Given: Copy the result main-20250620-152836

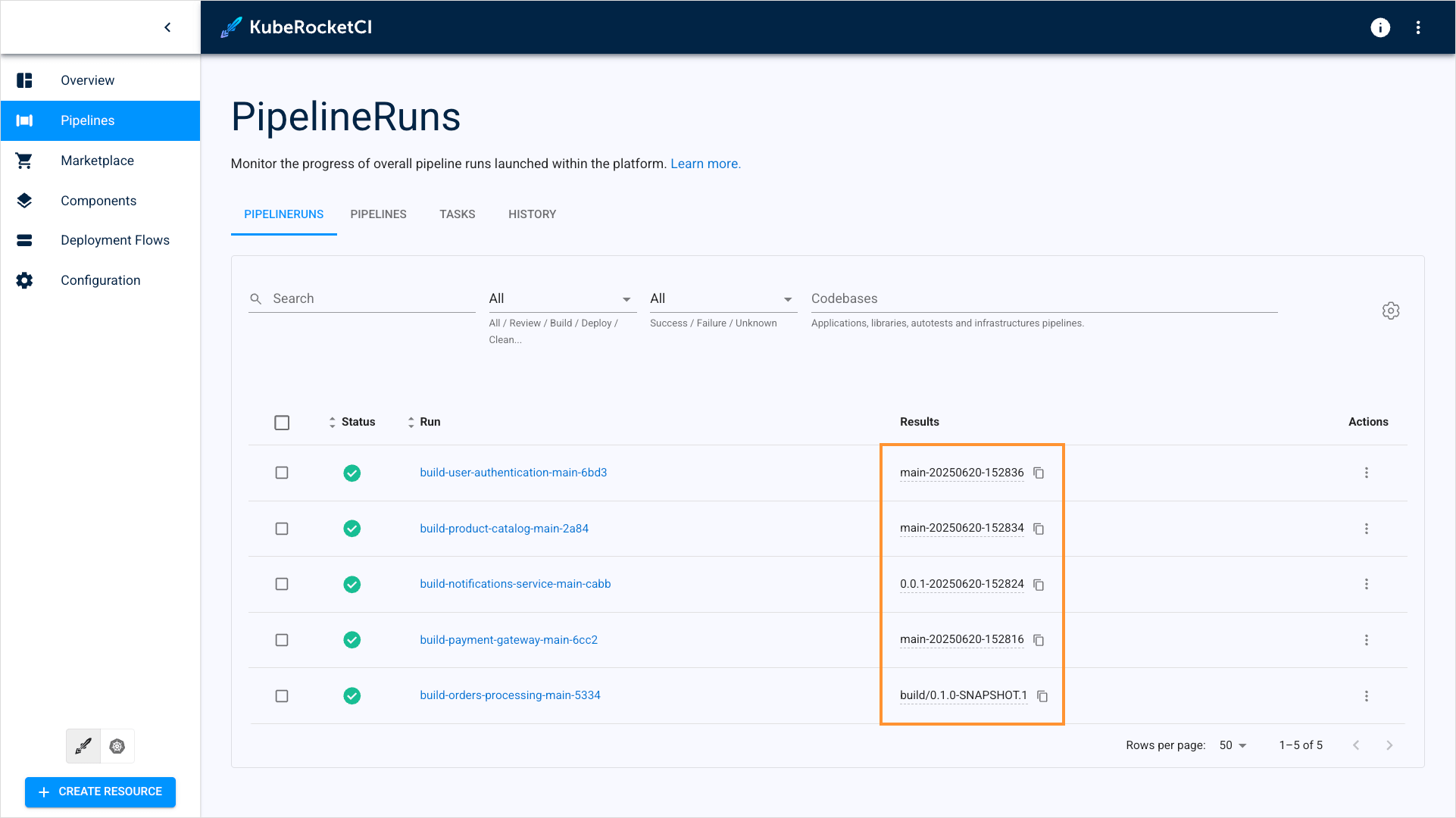Looking at the screenshot, I should pos(1038,473).
